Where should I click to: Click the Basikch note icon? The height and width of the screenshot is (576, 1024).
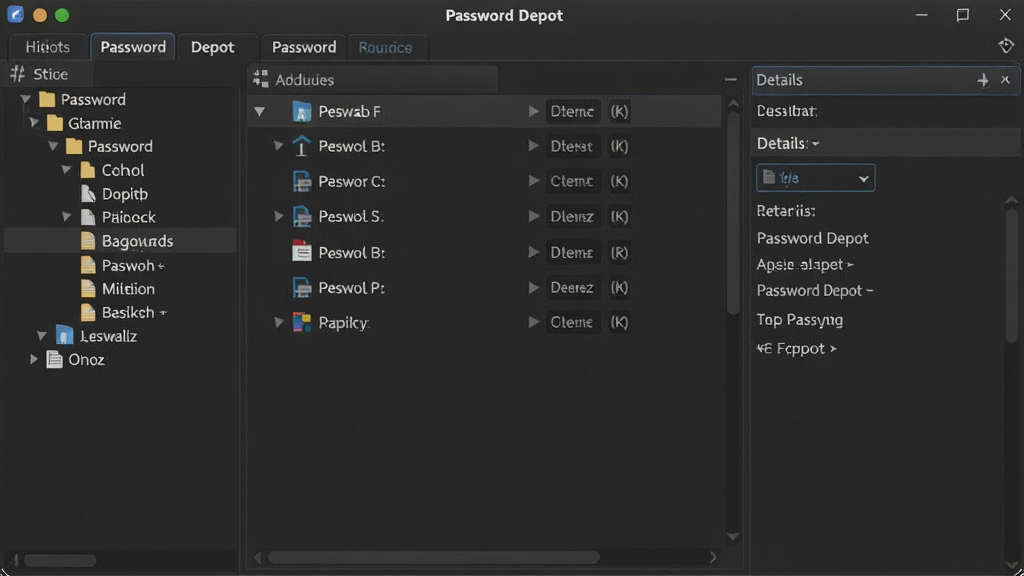click(88, 312)
